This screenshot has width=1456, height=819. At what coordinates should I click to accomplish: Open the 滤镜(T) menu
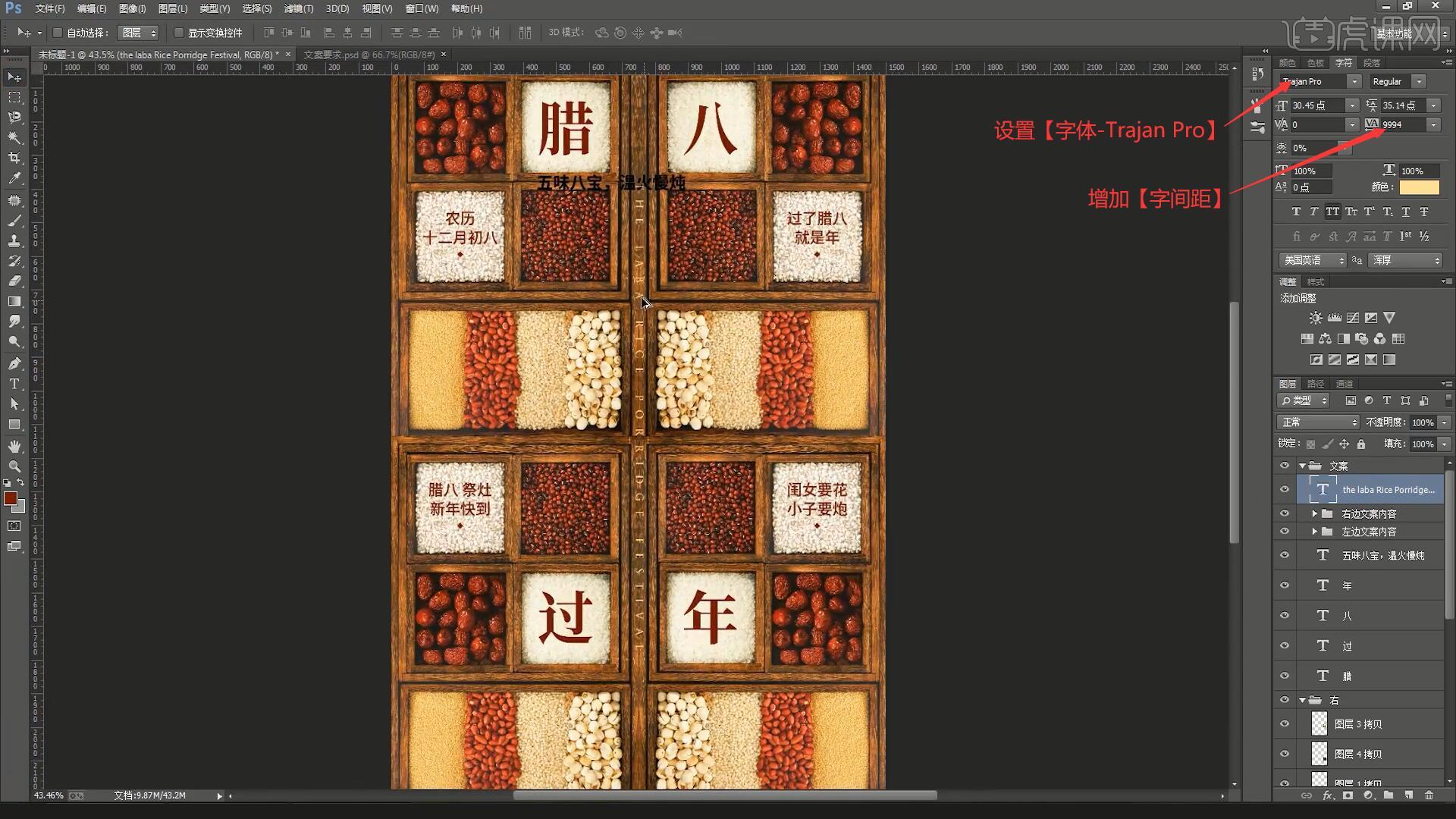point(298,8)
